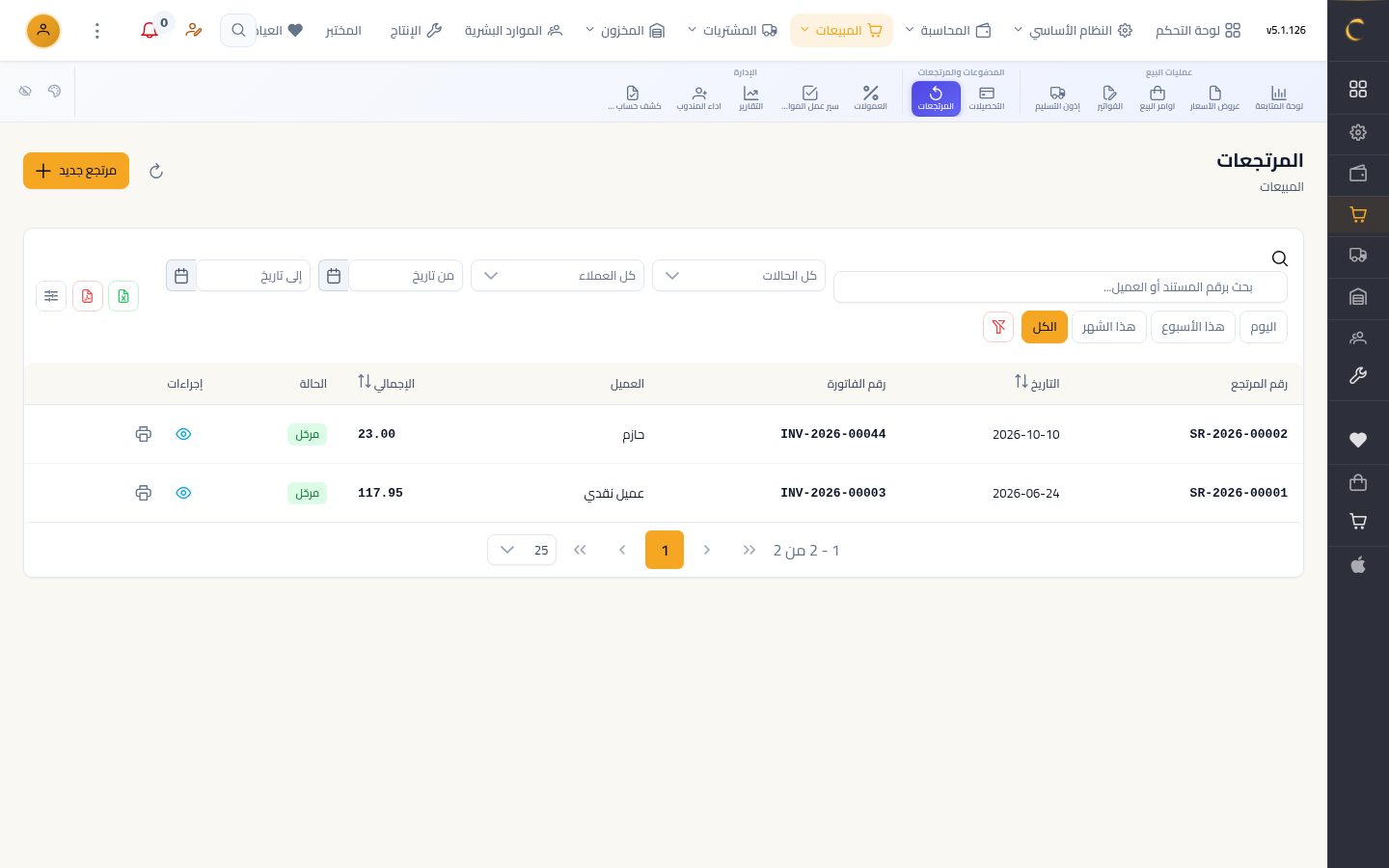Expand the المبيعات top menu
The image size is (1389, 868).
[841, 31]
